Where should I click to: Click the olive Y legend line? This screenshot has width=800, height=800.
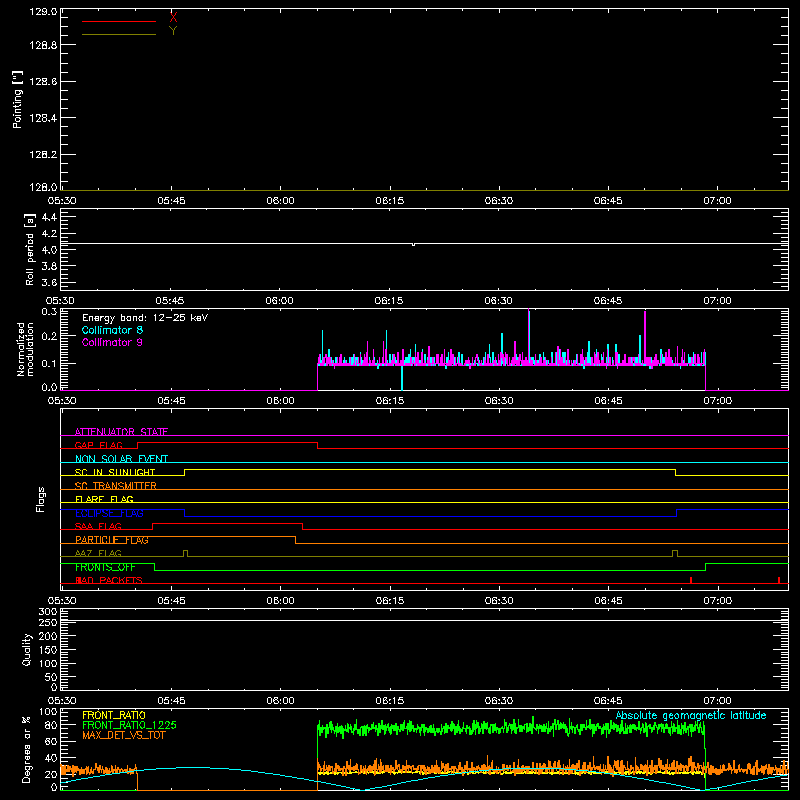(119, 35)
